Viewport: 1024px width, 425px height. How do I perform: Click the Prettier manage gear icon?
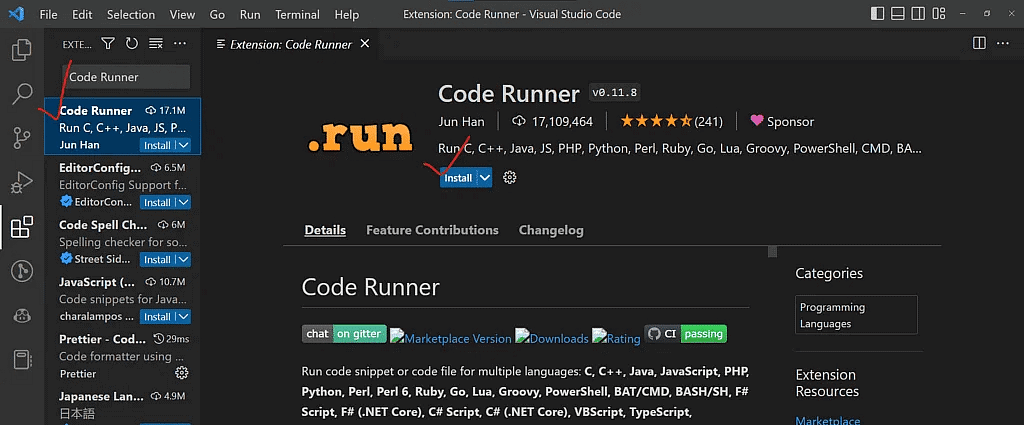coord(182,373)
